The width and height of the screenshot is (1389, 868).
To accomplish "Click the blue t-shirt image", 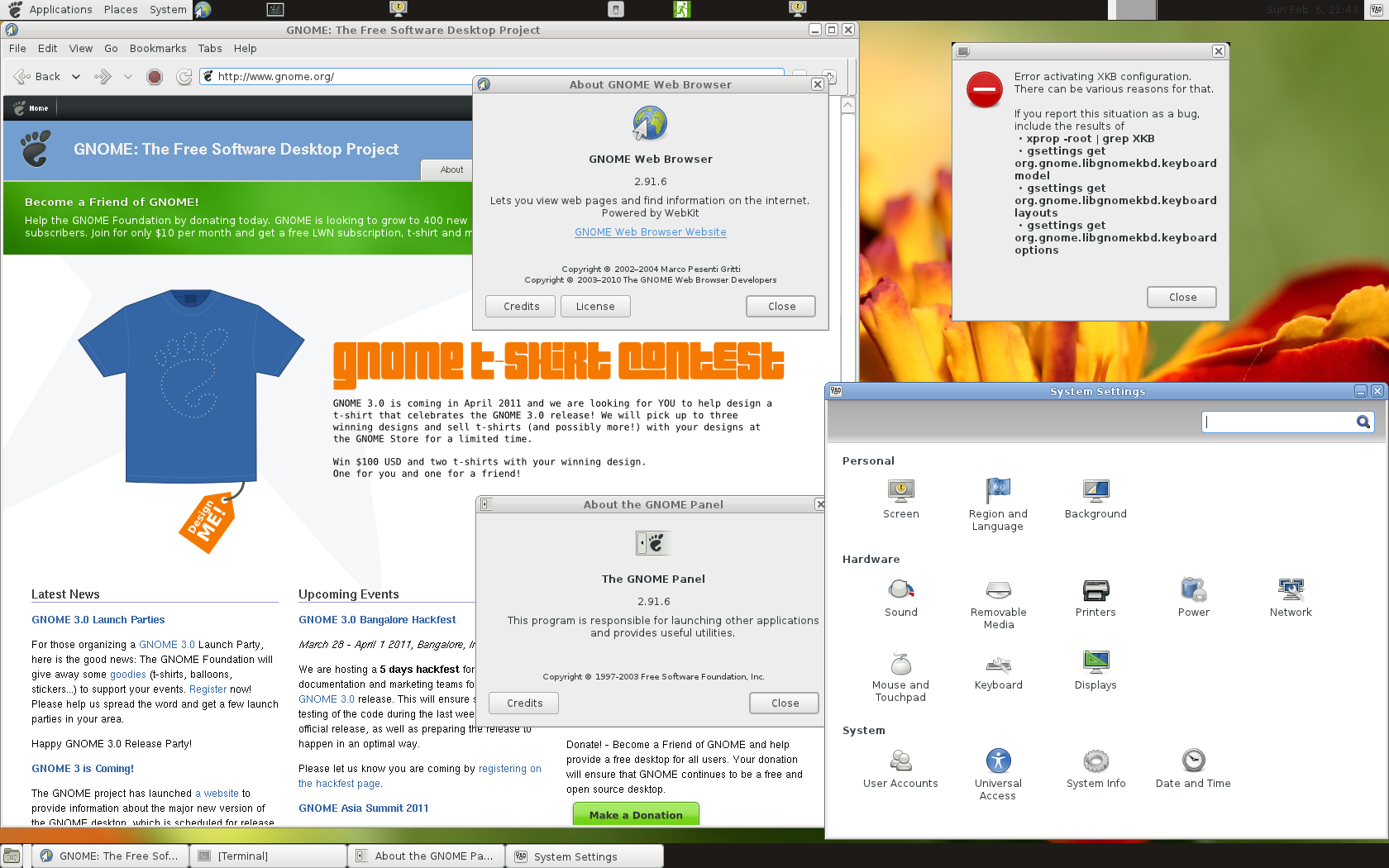I will (x=191, y=385).
